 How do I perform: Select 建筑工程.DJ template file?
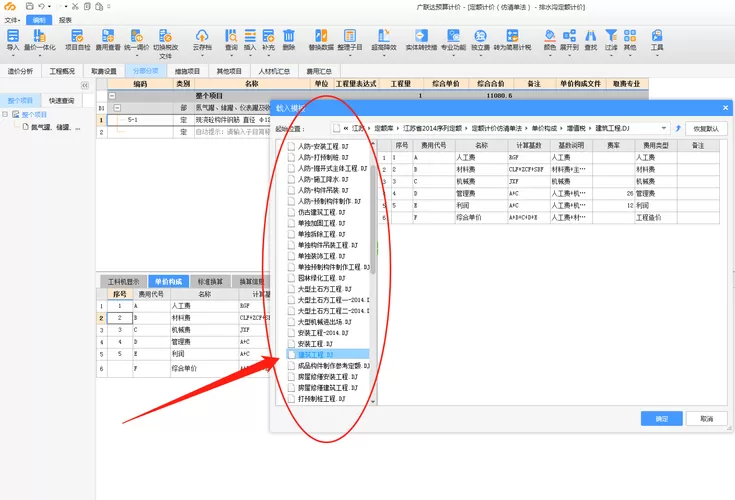pos(328,354)
